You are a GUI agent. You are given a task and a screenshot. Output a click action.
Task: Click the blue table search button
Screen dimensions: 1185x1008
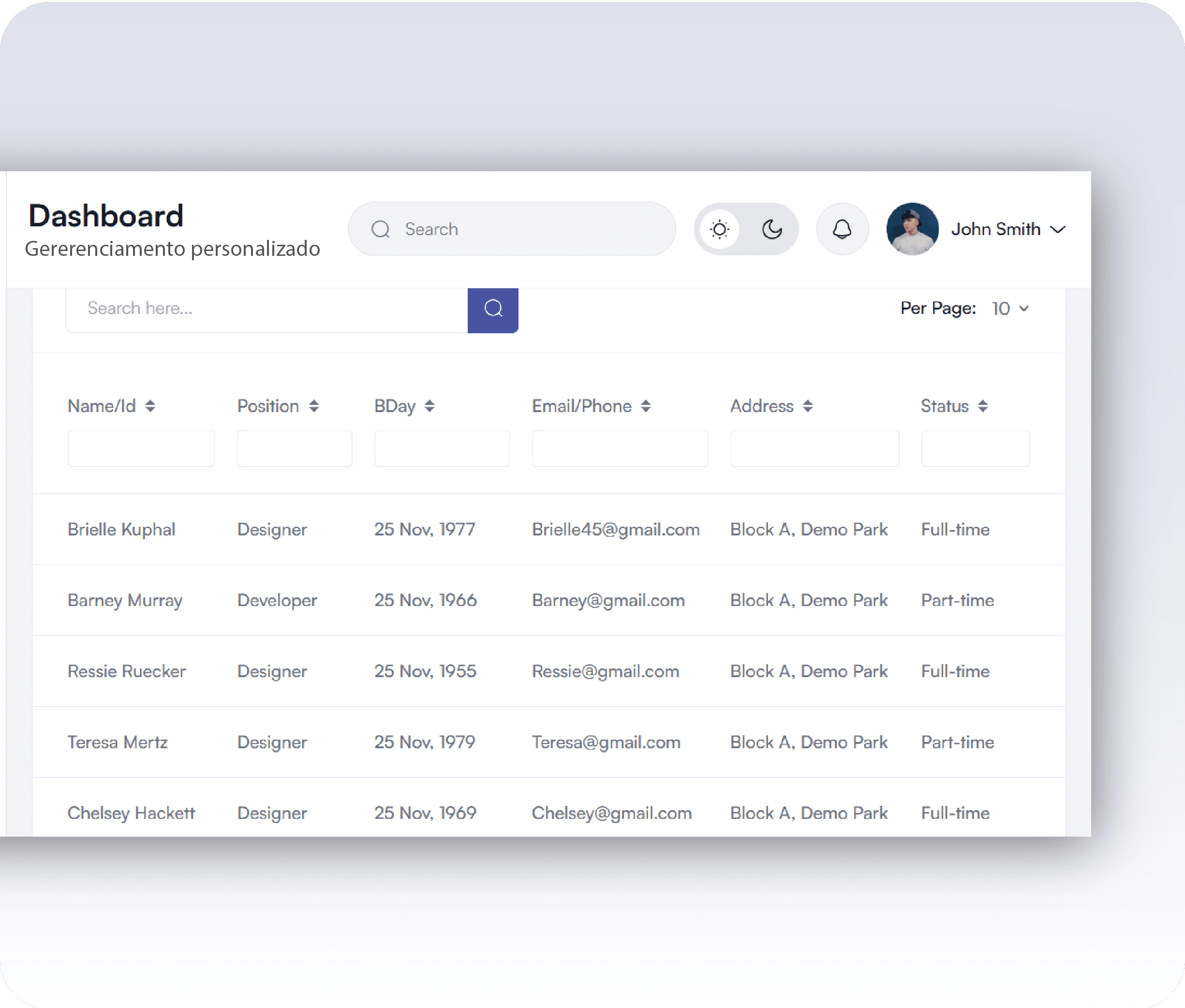pyautogui.click(x=492, y=309)
